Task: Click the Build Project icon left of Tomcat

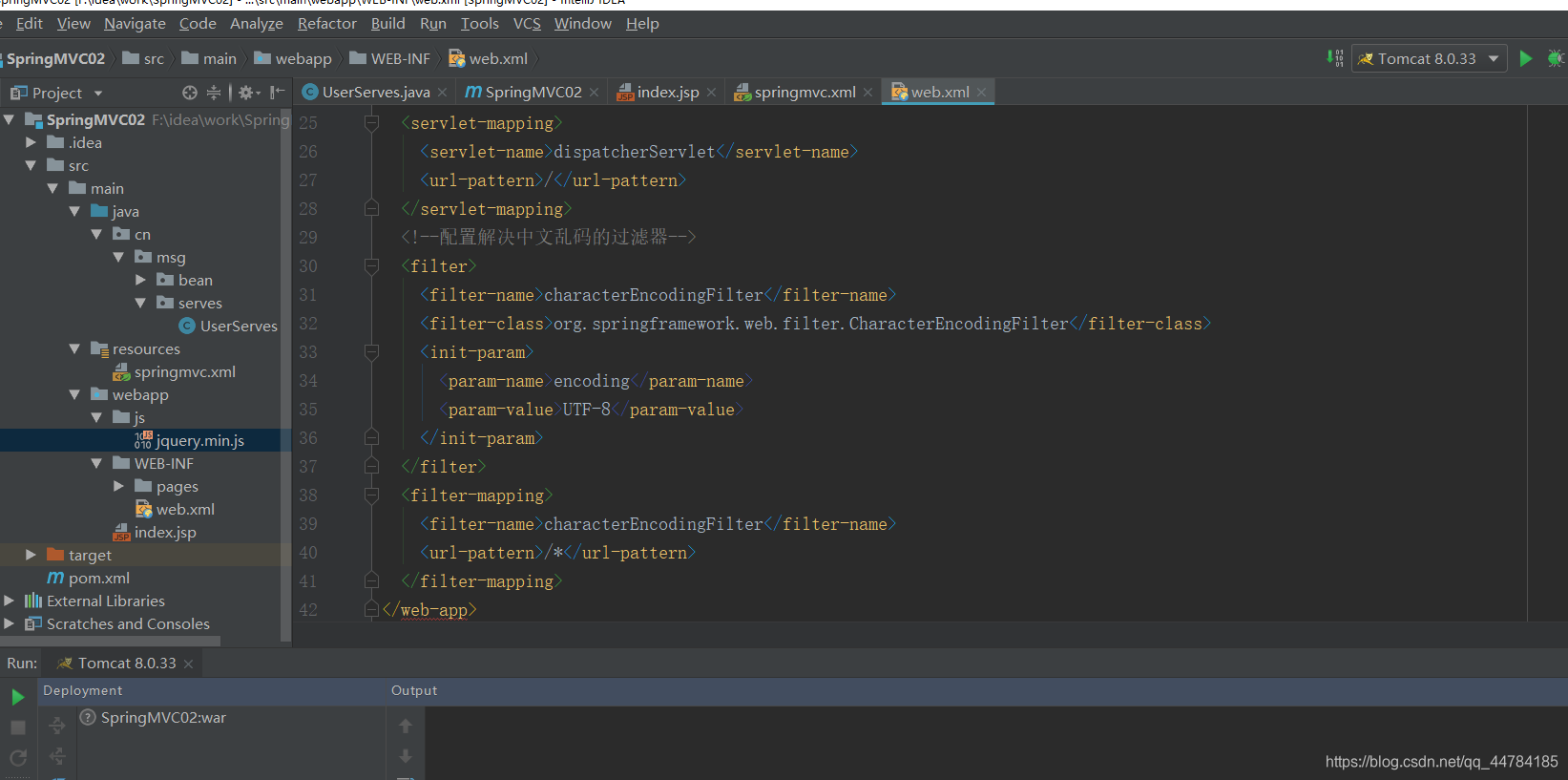Action: pos(1334,58)
